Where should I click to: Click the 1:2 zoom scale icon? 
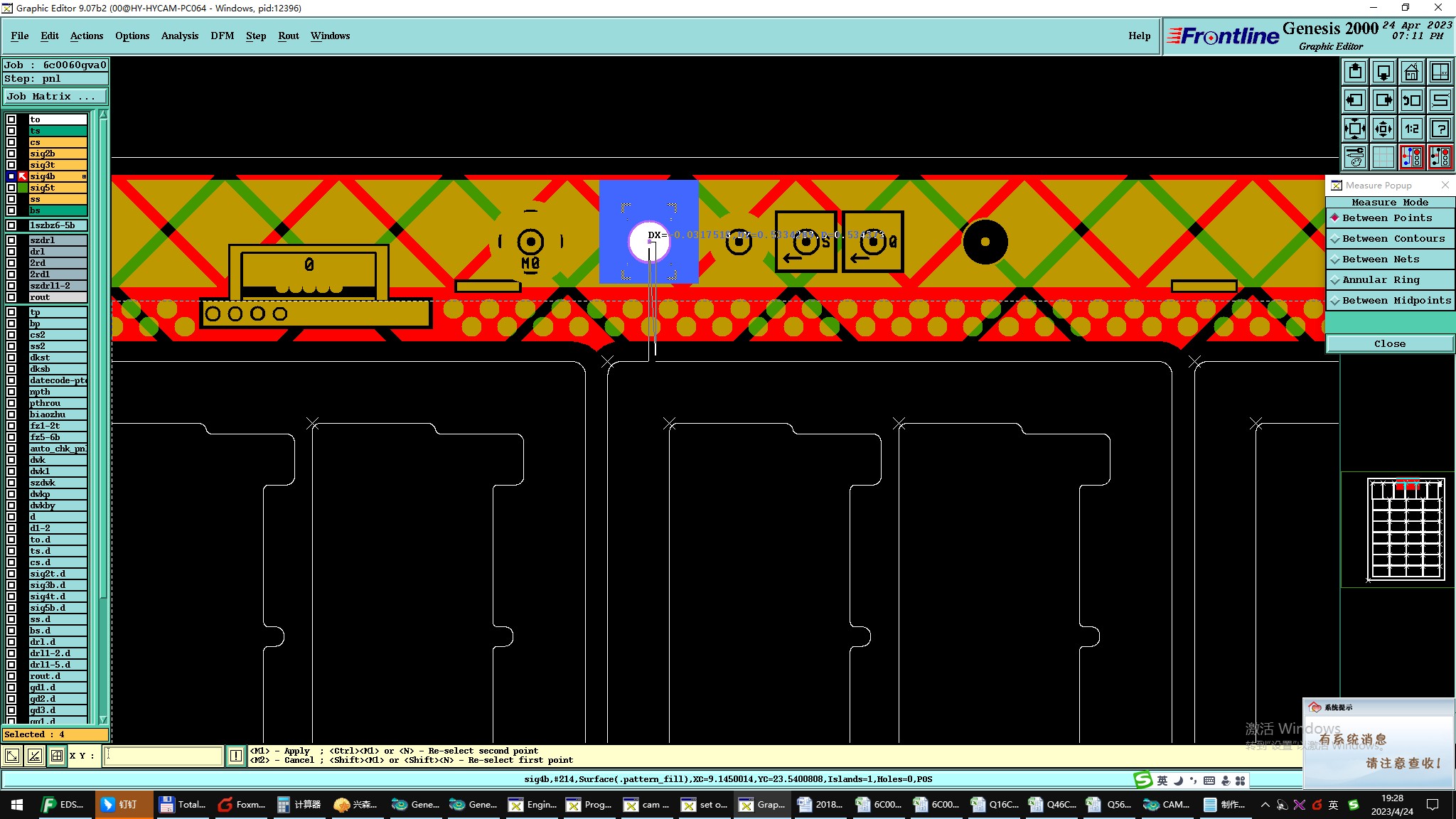1411,129
